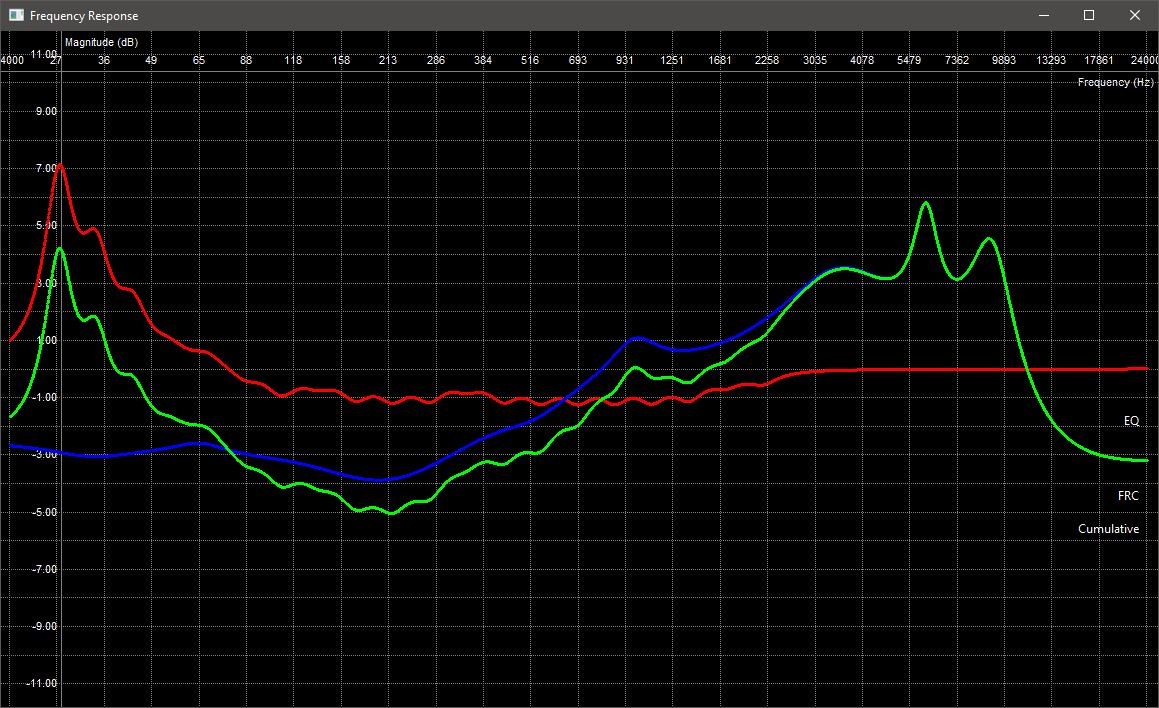1159x708 pixels.
Task: Select the 13293 Hz frequency tick label
Action: (1051, 61)
